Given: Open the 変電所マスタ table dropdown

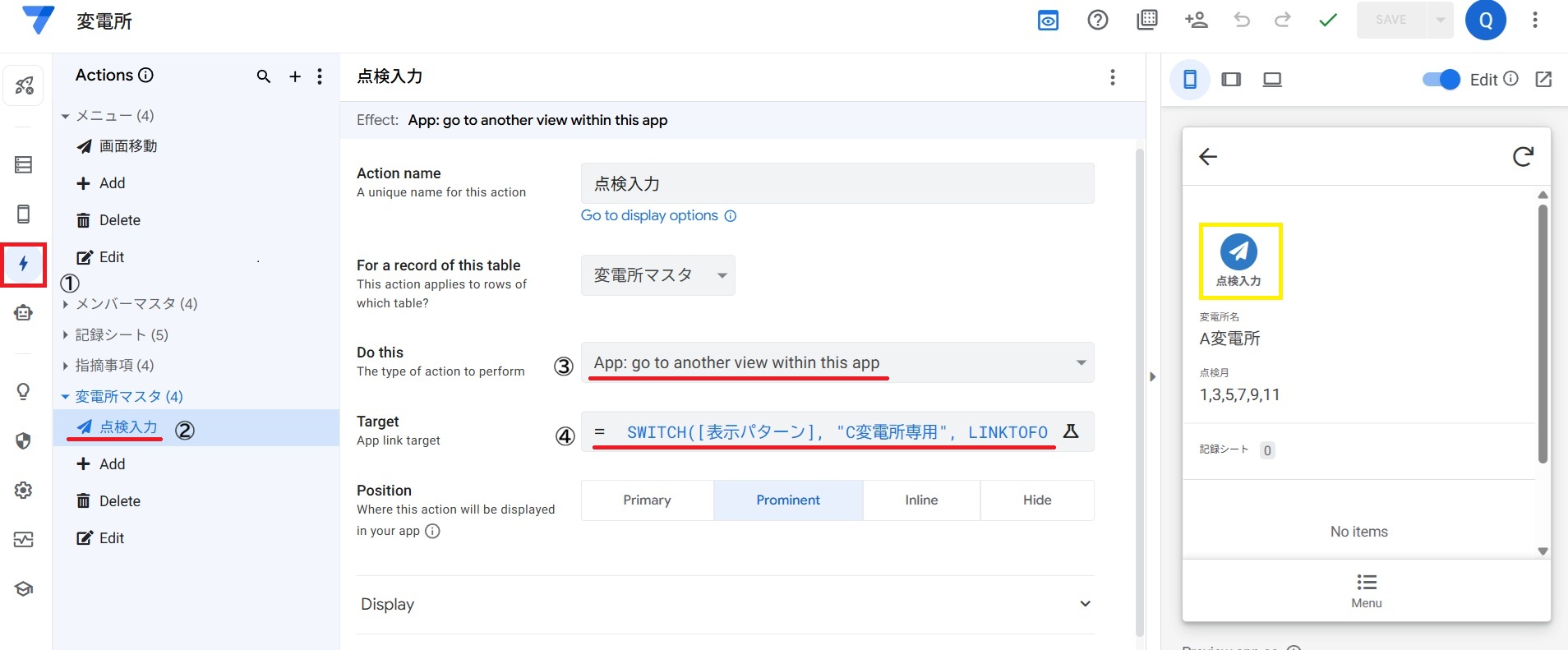Looking at the screenshot, I should point(657,275).
